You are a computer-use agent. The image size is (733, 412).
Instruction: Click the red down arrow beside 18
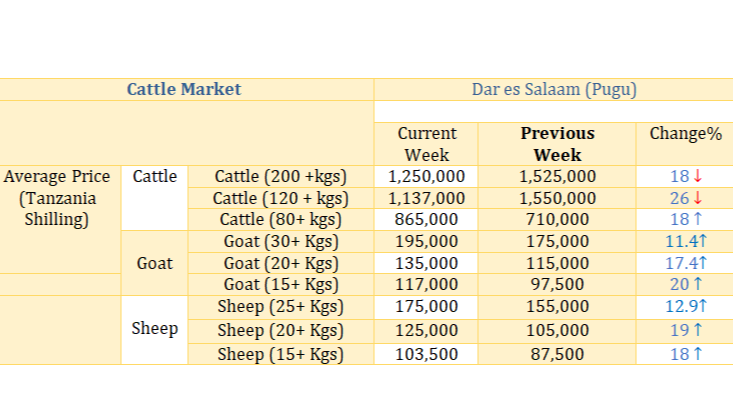point(697,176)
